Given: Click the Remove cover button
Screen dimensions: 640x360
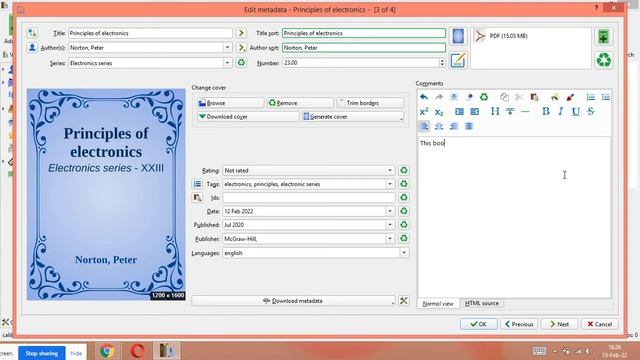Looking at the screenshot, I should click(300, 103).
